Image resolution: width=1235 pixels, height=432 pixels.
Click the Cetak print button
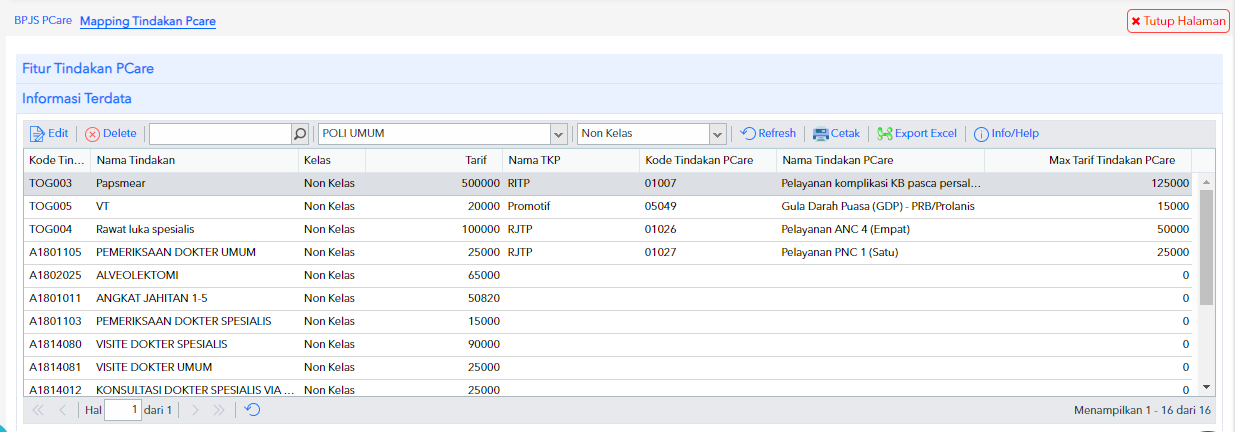tap(837, 134)
